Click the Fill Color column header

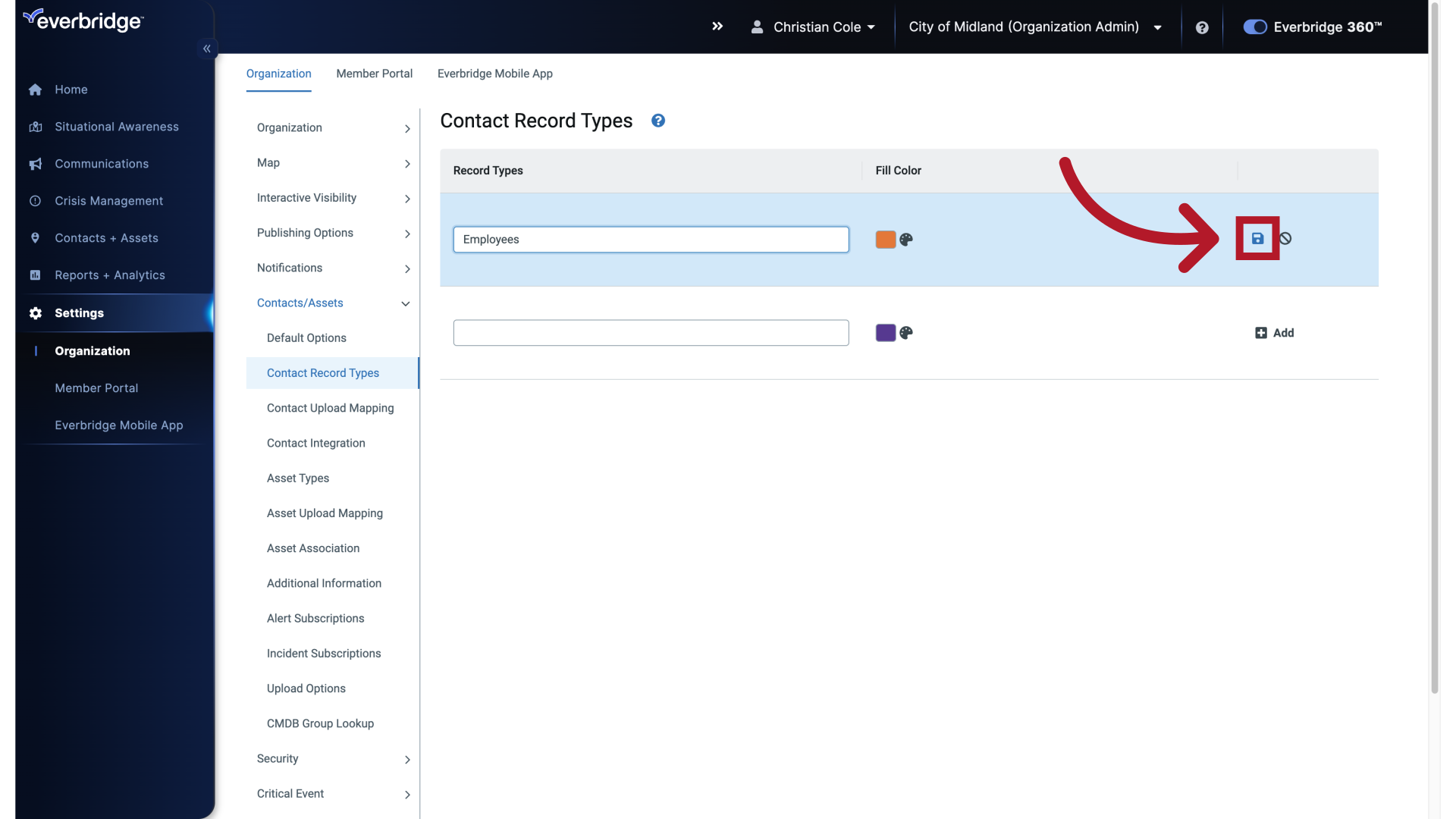(x=899, y=171)
